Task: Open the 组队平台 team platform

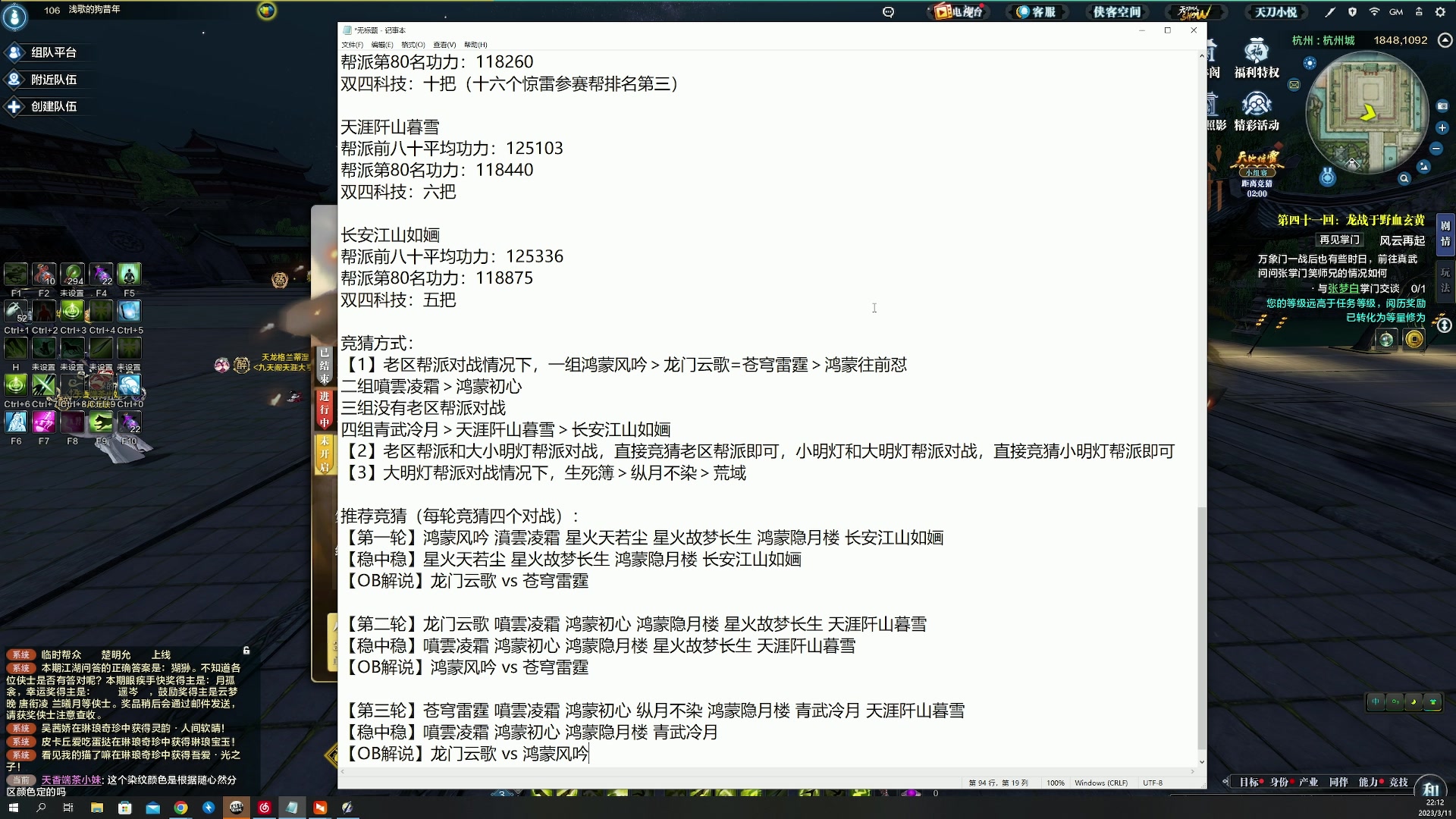Action: coord(47,52)
